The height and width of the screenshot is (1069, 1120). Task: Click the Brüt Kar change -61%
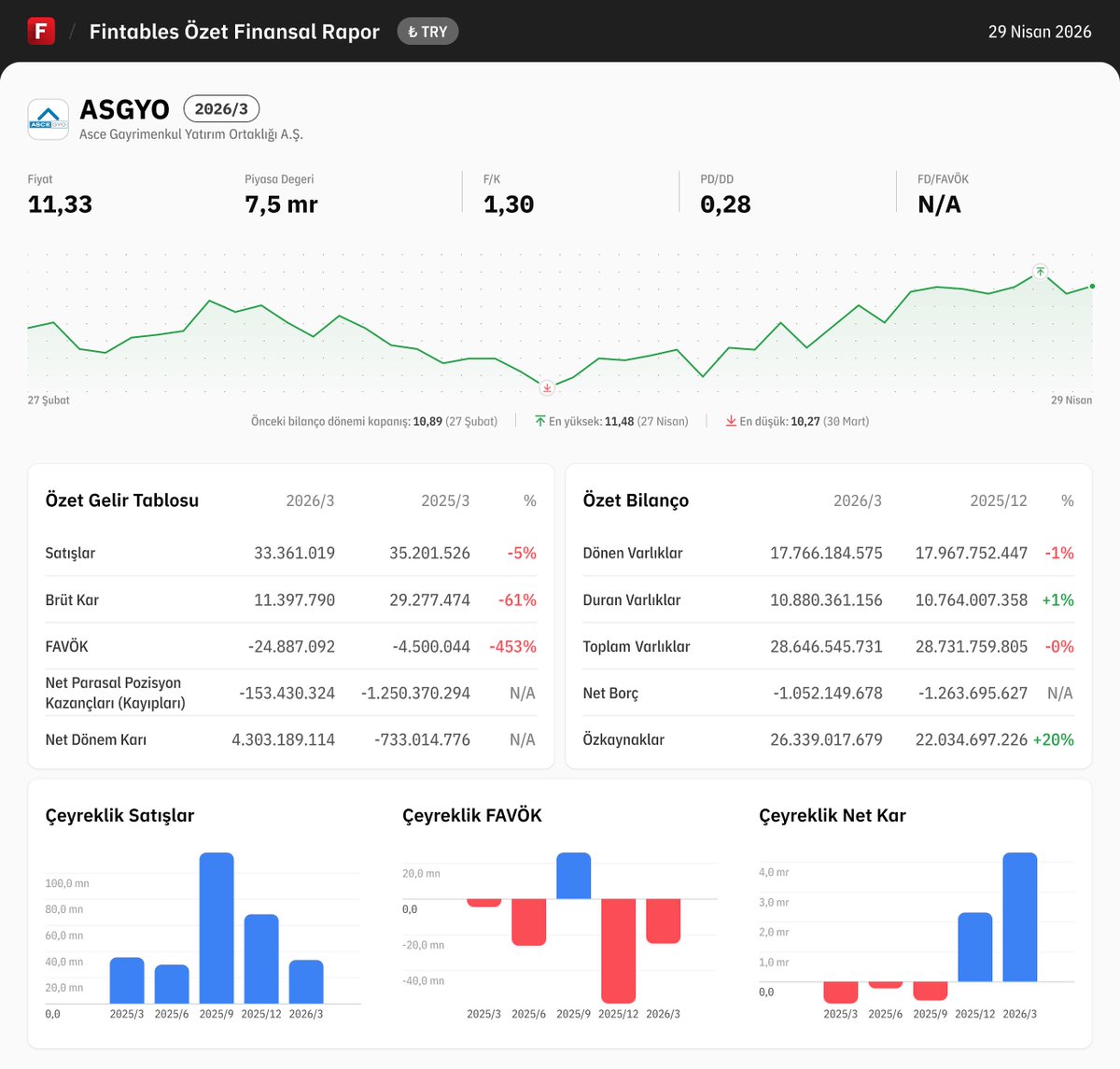coord(517,599)
